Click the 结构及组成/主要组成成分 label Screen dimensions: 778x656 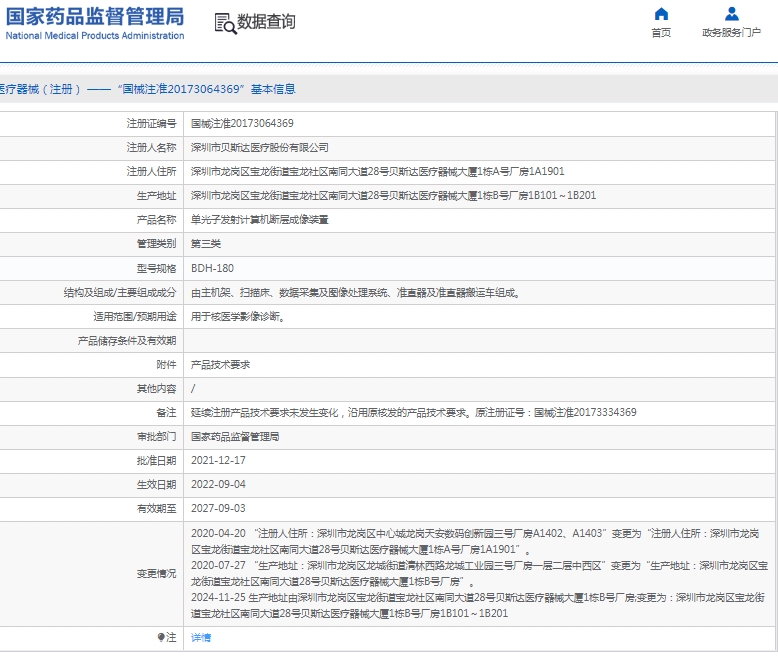click(120, 293)
